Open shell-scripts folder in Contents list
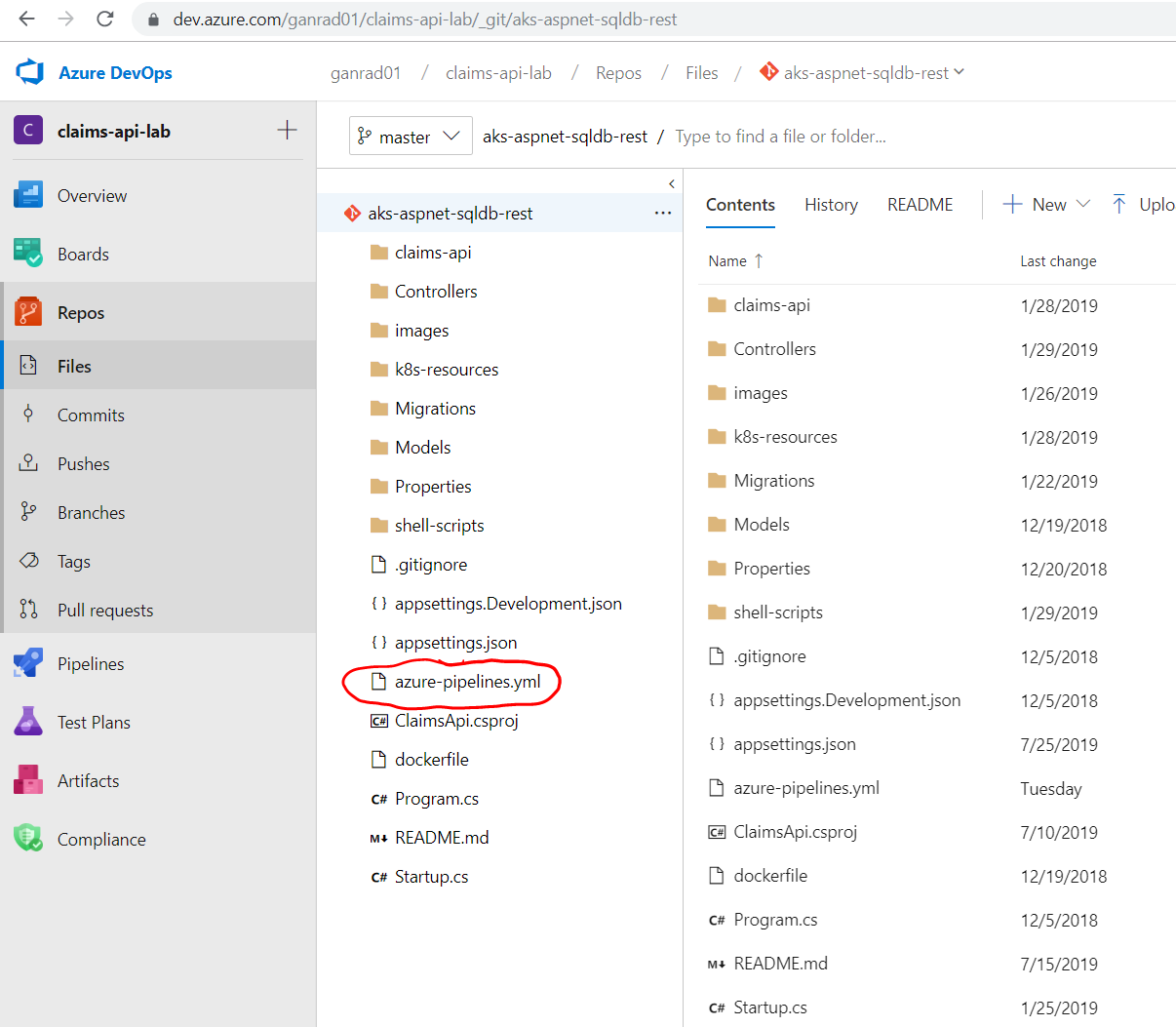The image size is (1176, 1027). (x=778, y=612)
